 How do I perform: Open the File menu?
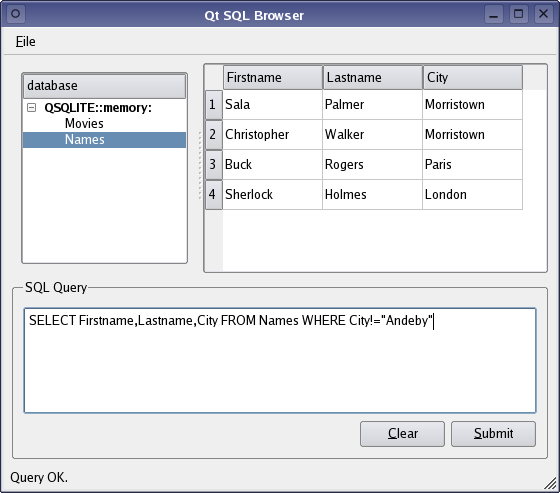25,41
